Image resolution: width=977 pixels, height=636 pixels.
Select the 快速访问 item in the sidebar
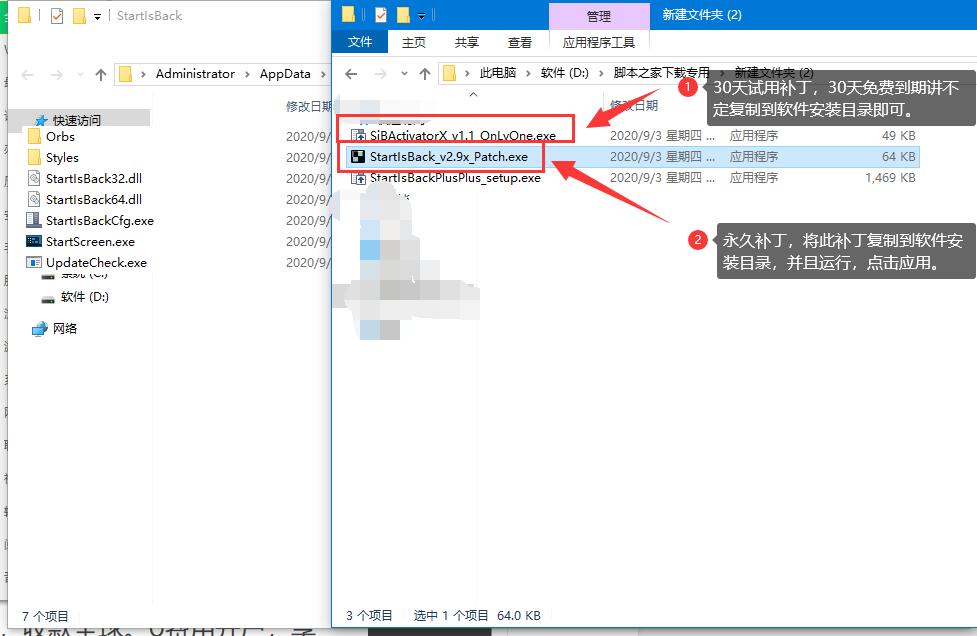coord(77,120)
